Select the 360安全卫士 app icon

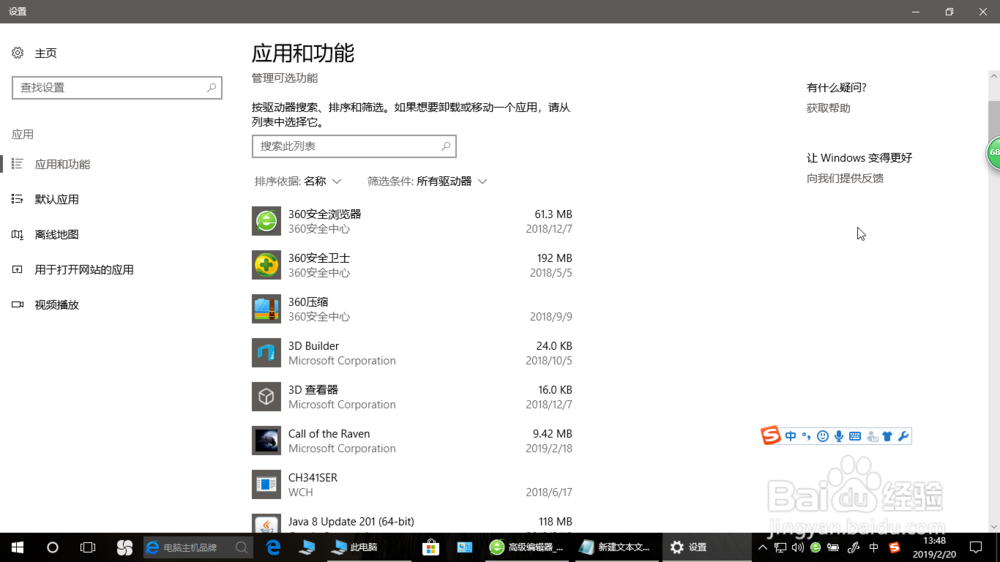pos(266,265)
